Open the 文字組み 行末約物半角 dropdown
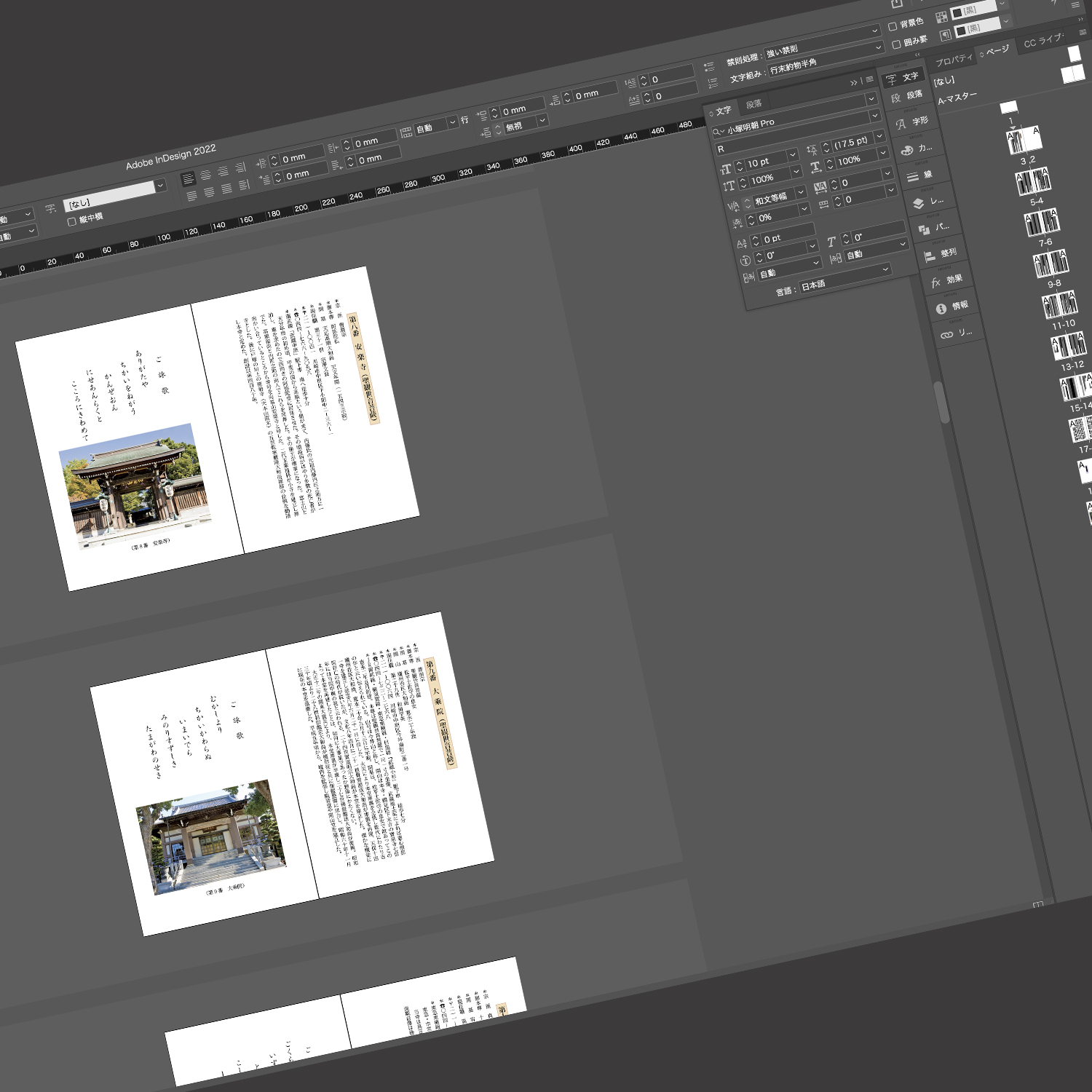This screenshot has height=1092, width=1092. 826,59
